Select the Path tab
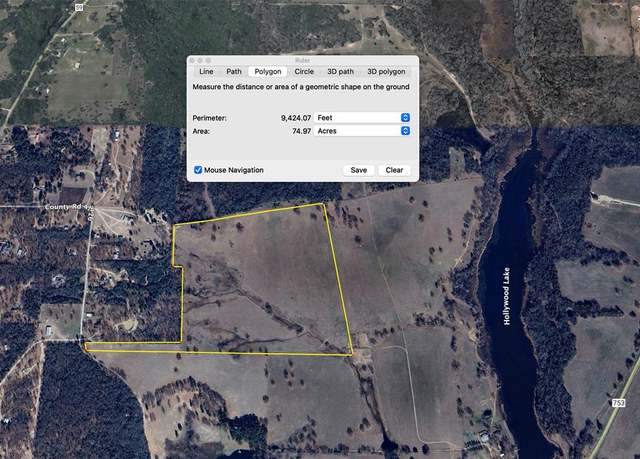Image resolution: width=640 pixels, height=459 pixels. 234,71
